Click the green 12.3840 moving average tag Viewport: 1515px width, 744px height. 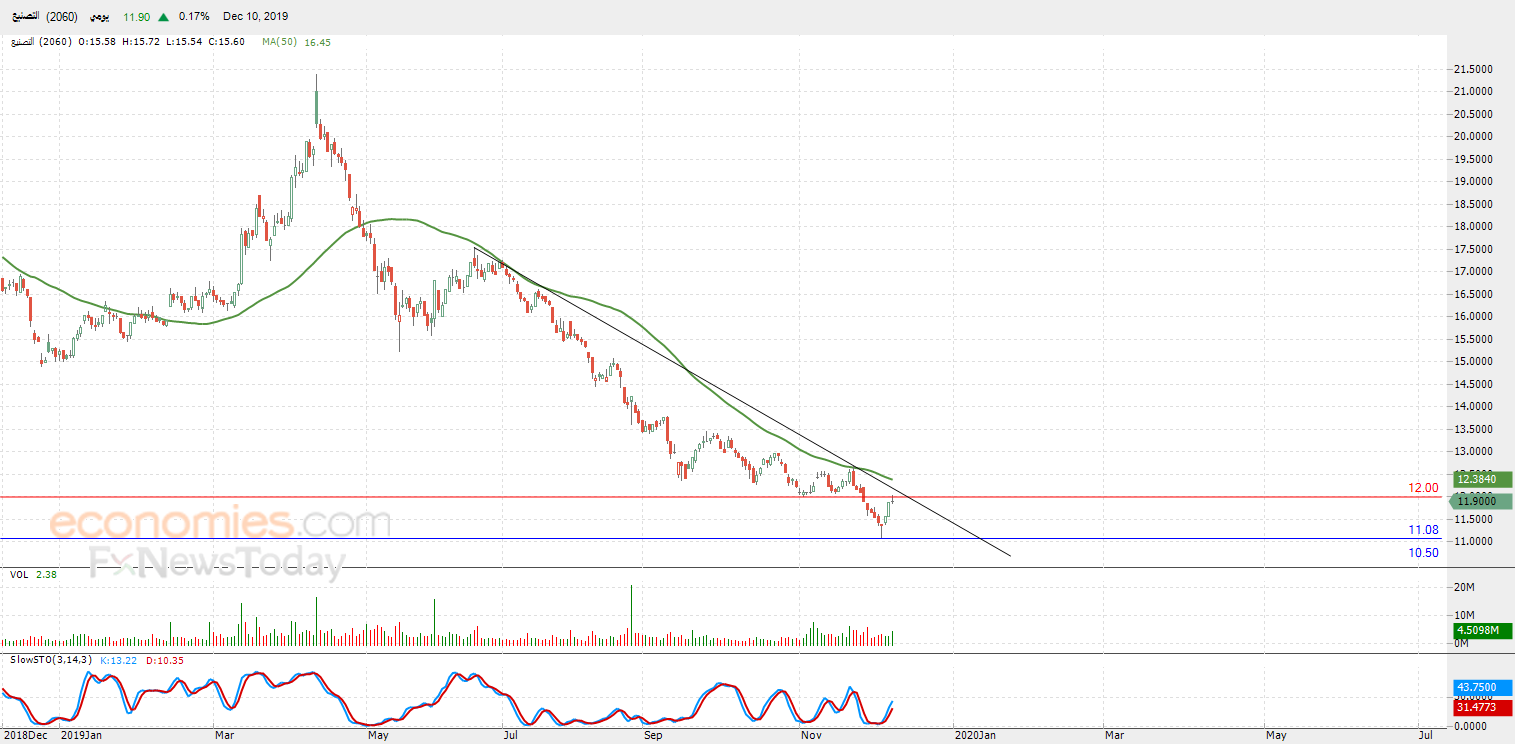pos(1482,480)
